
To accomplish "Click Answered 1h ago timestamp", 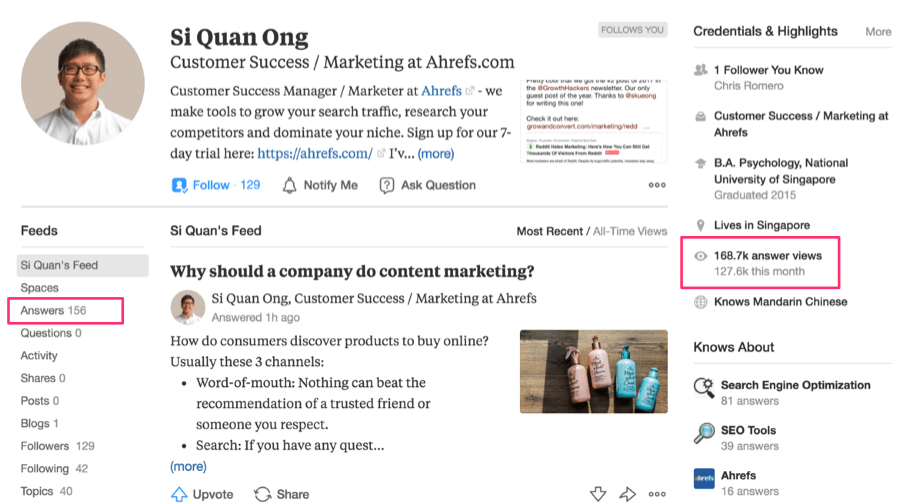I will [255, 317].
